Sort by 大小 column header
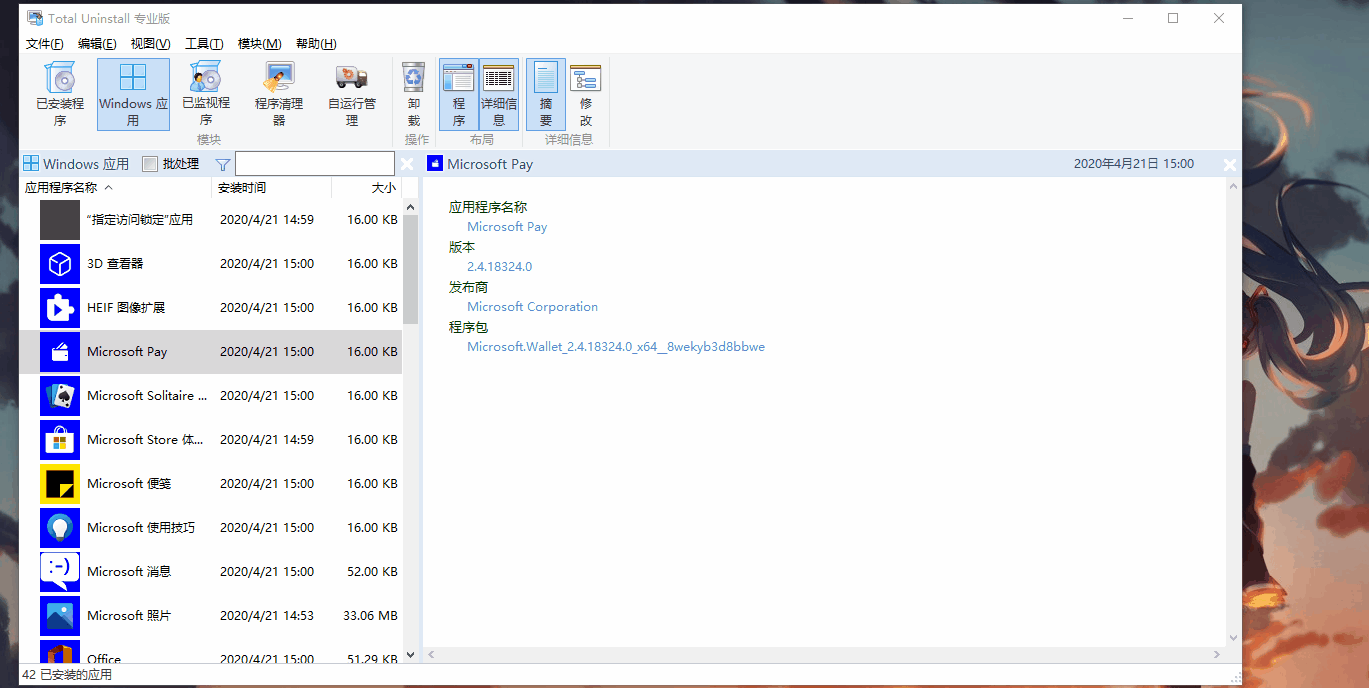The image size is (1369, 688). click(367, 187)
